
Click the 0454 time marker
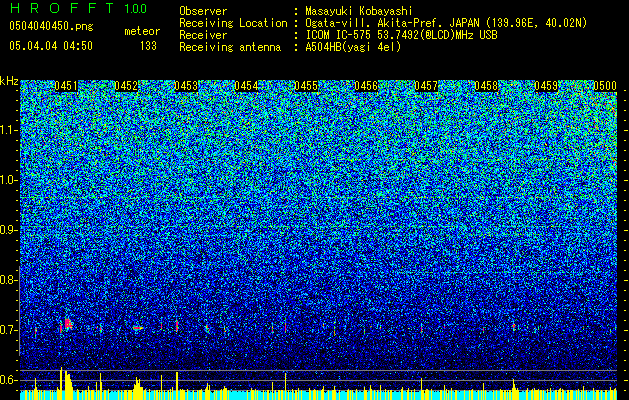pyautogui.click(x=246, y=86)
